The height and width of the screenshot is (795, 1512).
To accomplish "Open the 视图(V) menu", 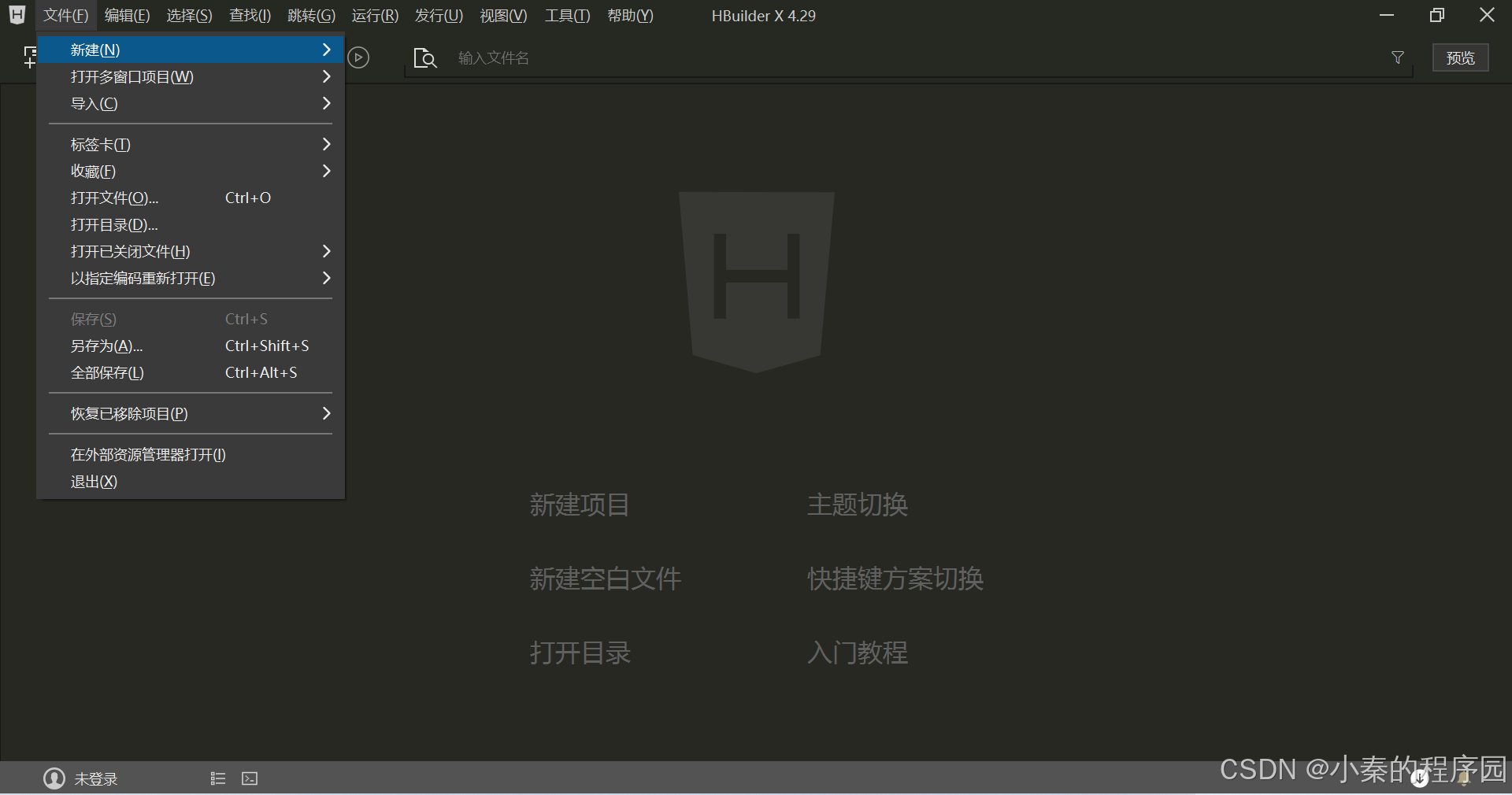I will [503, 16].
